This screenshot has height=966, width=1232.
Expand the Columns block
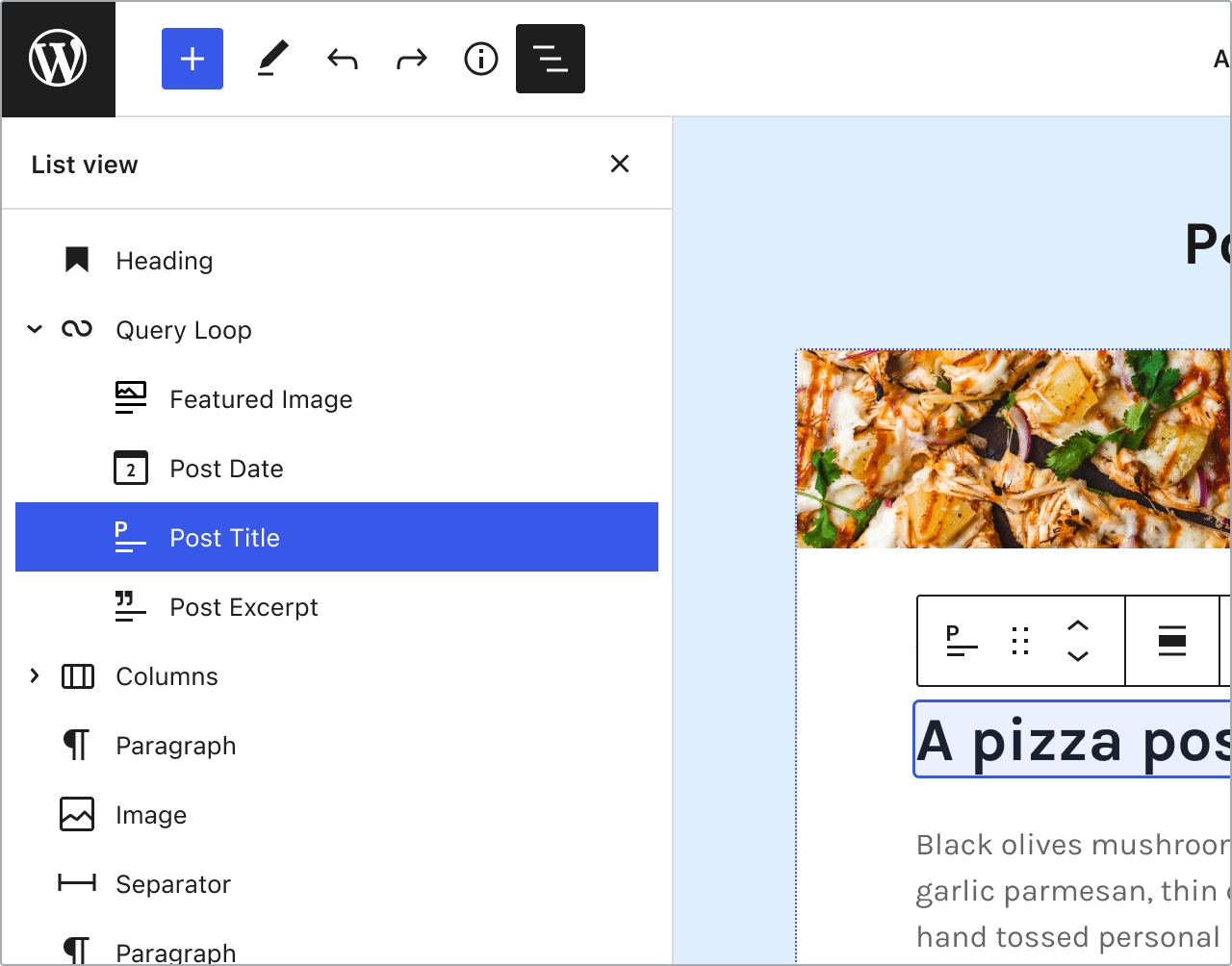pyautogui.click(x=35, y=676)
